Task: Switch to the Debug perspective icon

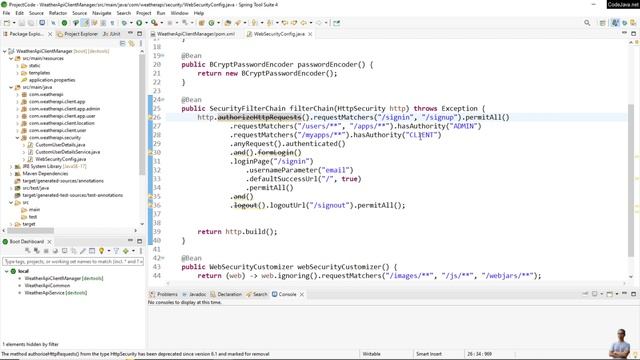Action: [624, 23]
